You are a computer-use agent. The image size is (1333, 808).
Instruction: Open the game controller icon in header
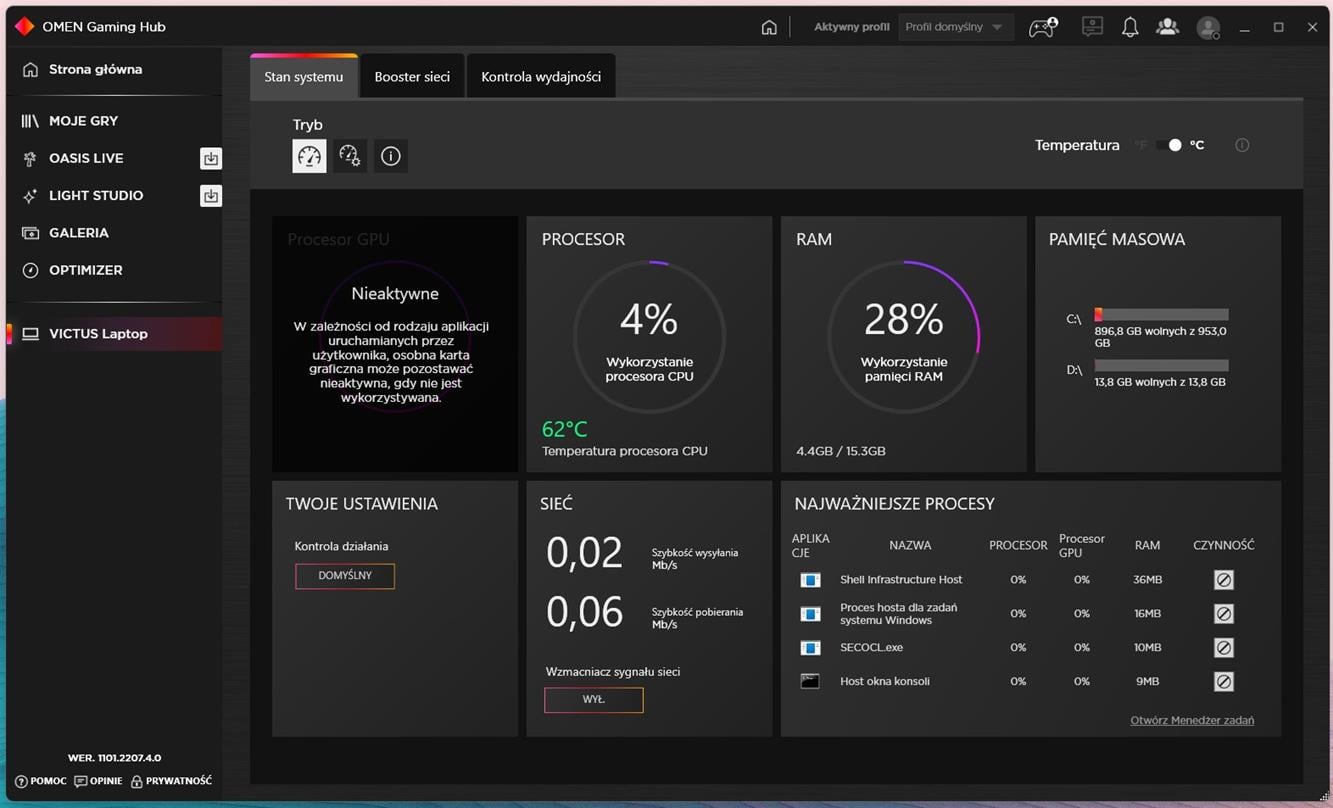[x=1043, y=27]
